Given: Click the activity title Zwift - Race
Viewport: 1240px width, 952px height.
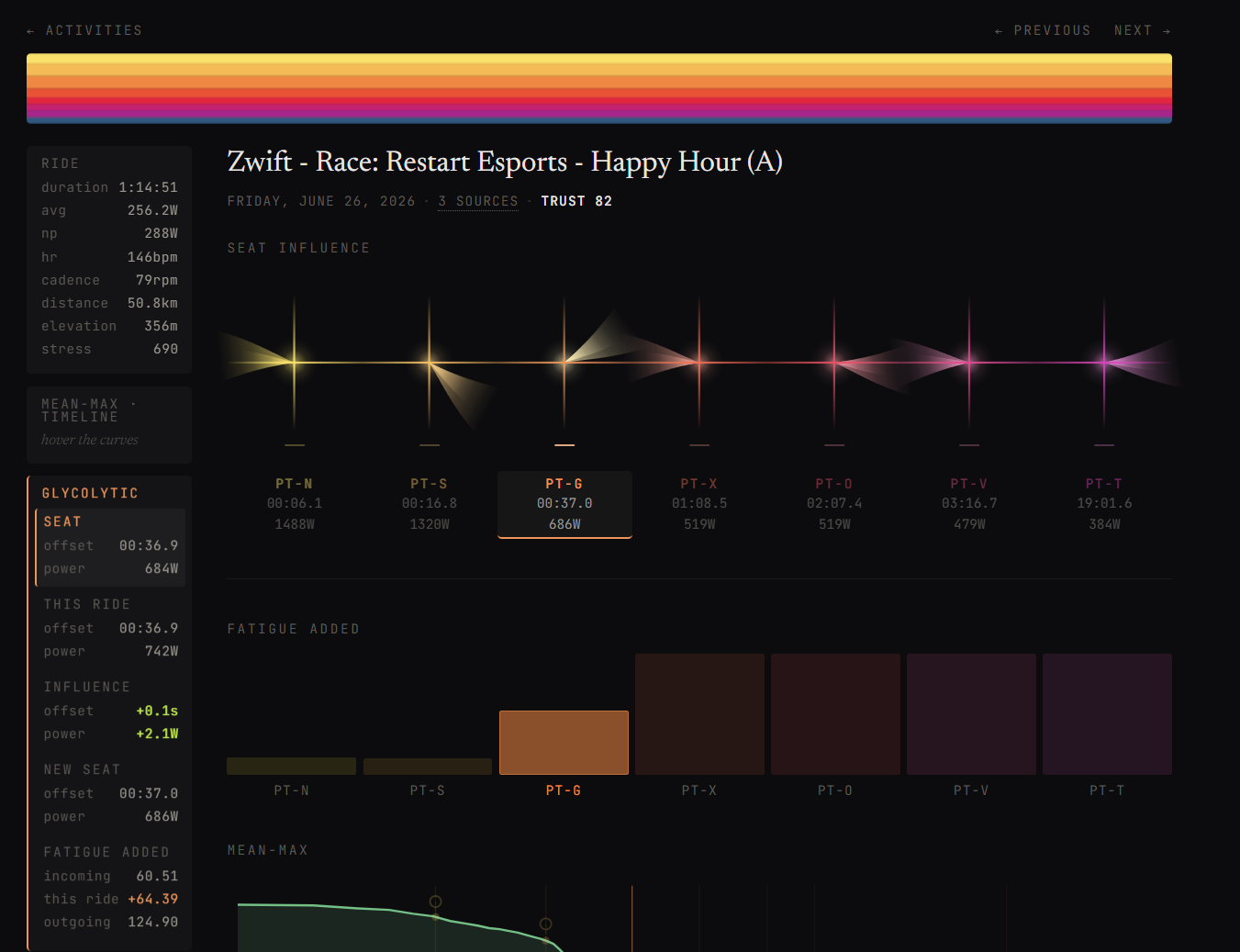Looking at the screenshot, I should (x=505, y=162).
